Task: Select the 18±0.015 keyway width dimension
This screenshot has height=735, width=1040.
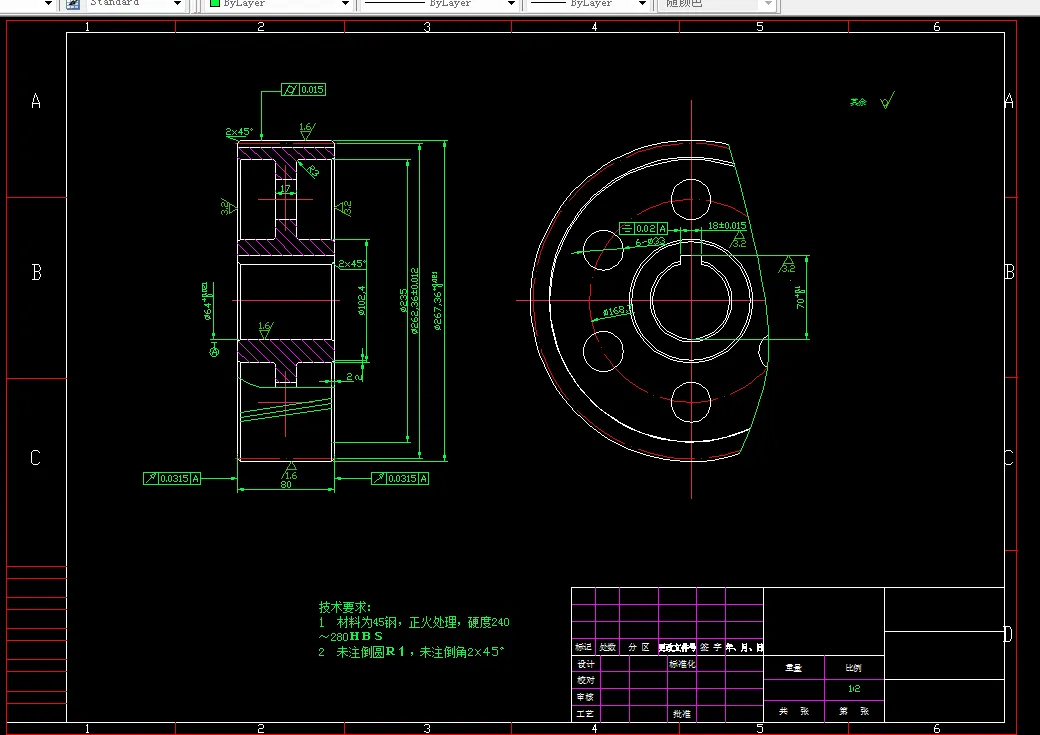Action: click(x=727, y=226)
